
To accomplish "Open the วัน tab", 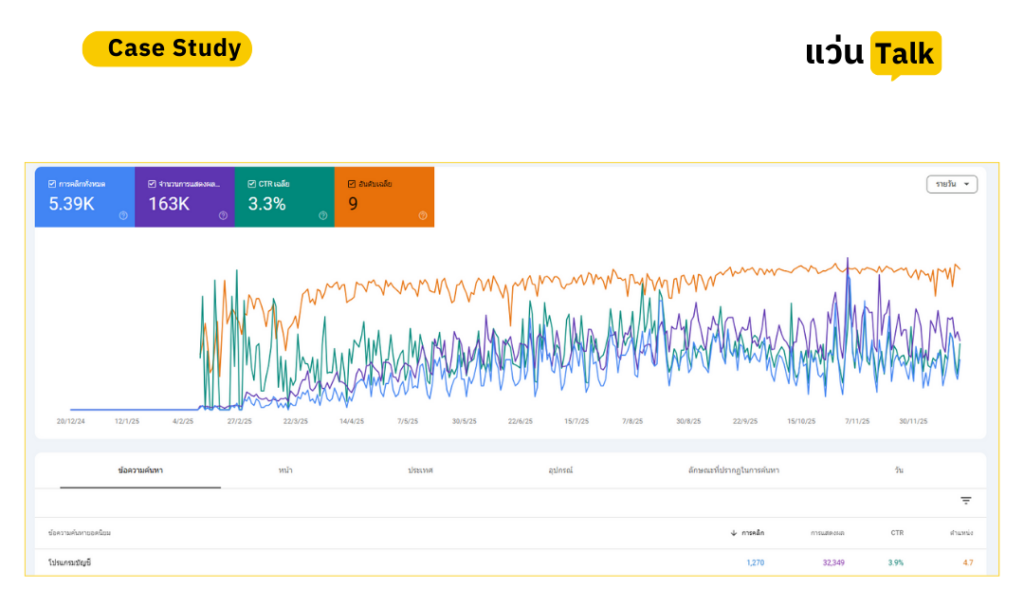I will (899, 470).
